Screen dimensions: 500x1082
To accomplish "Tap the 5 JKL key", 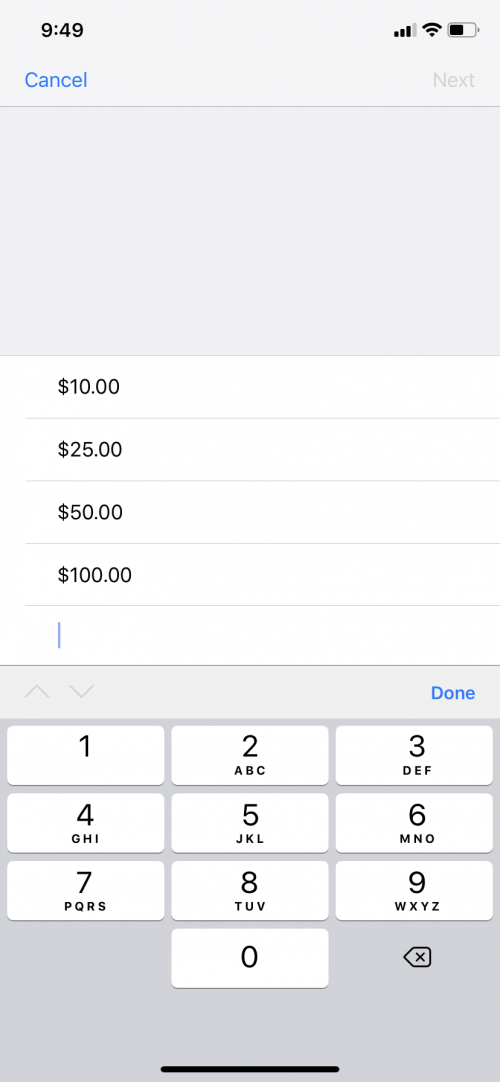I will coord(250,823).
